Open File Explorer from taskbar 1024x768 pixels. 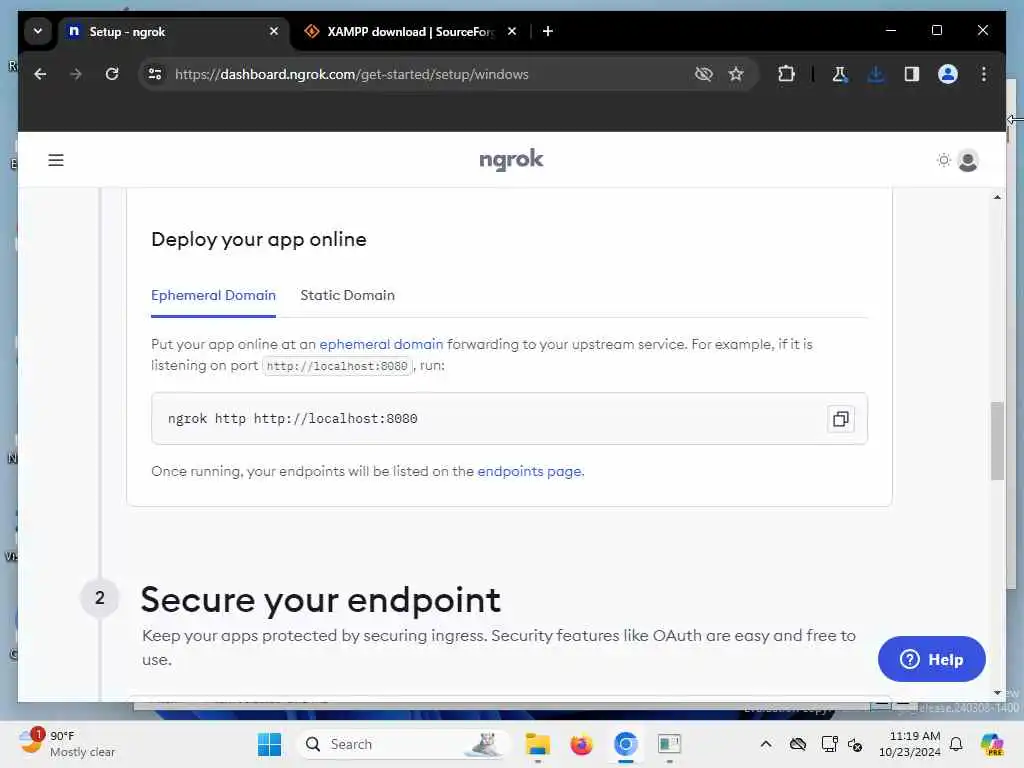pos(537,744)
